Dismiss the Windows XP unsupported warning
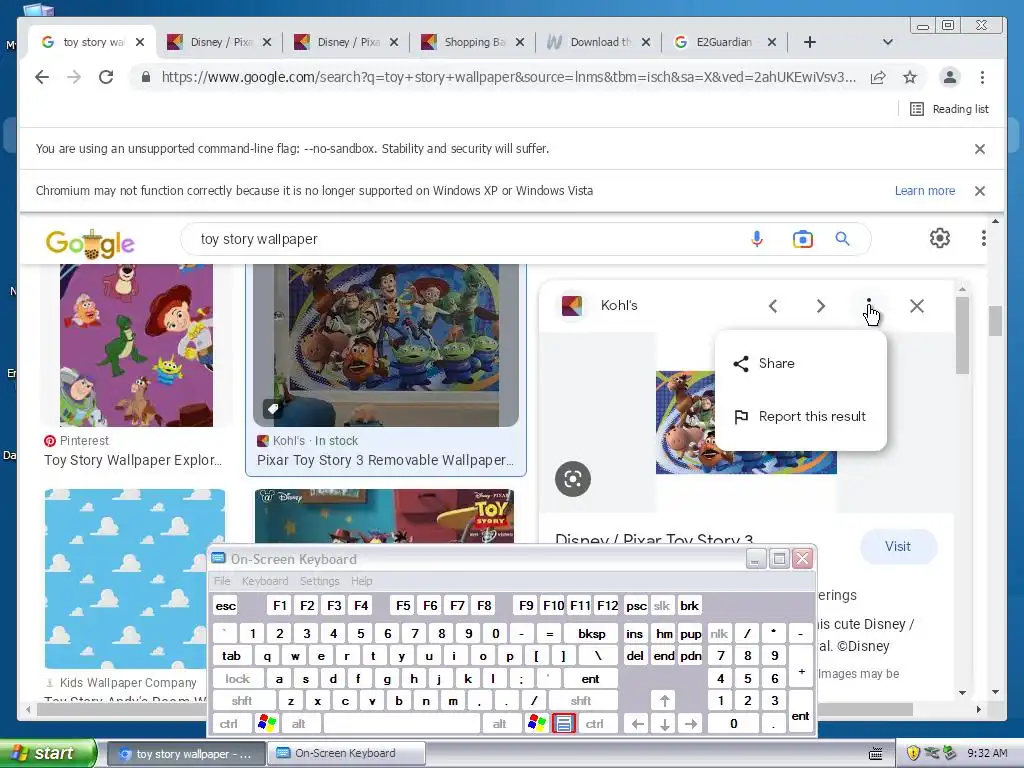Screen dimensions: 1024x768 [x=980, y=191]
